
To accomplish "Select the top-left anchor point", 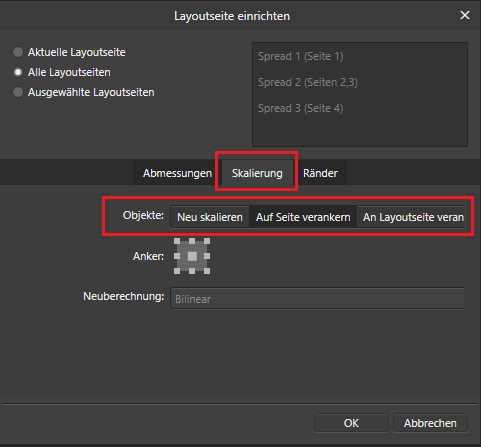I will [177, 241].
